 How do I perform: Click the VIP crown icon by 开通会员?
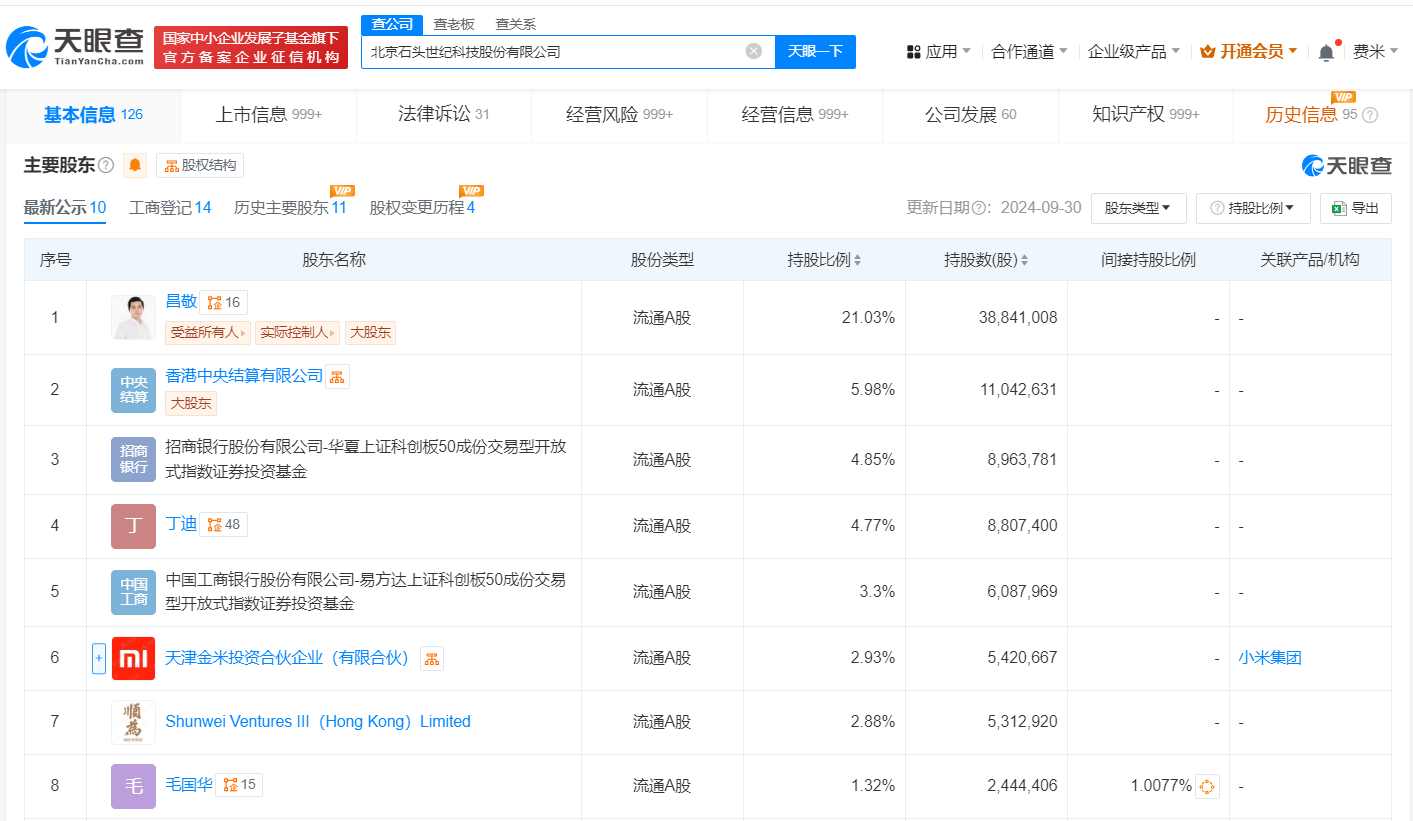click(x=1207, y=52)
